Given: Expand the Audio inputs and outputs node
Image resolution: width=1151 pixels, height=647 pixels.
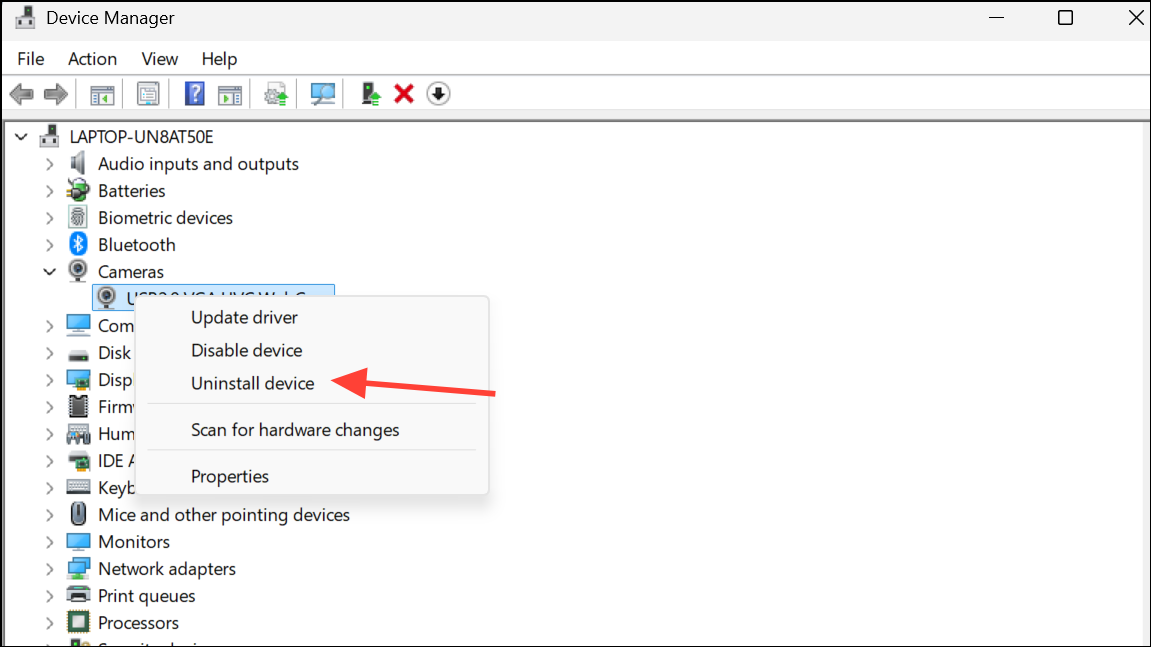Looking at the screenshot, I should point(49,164).
